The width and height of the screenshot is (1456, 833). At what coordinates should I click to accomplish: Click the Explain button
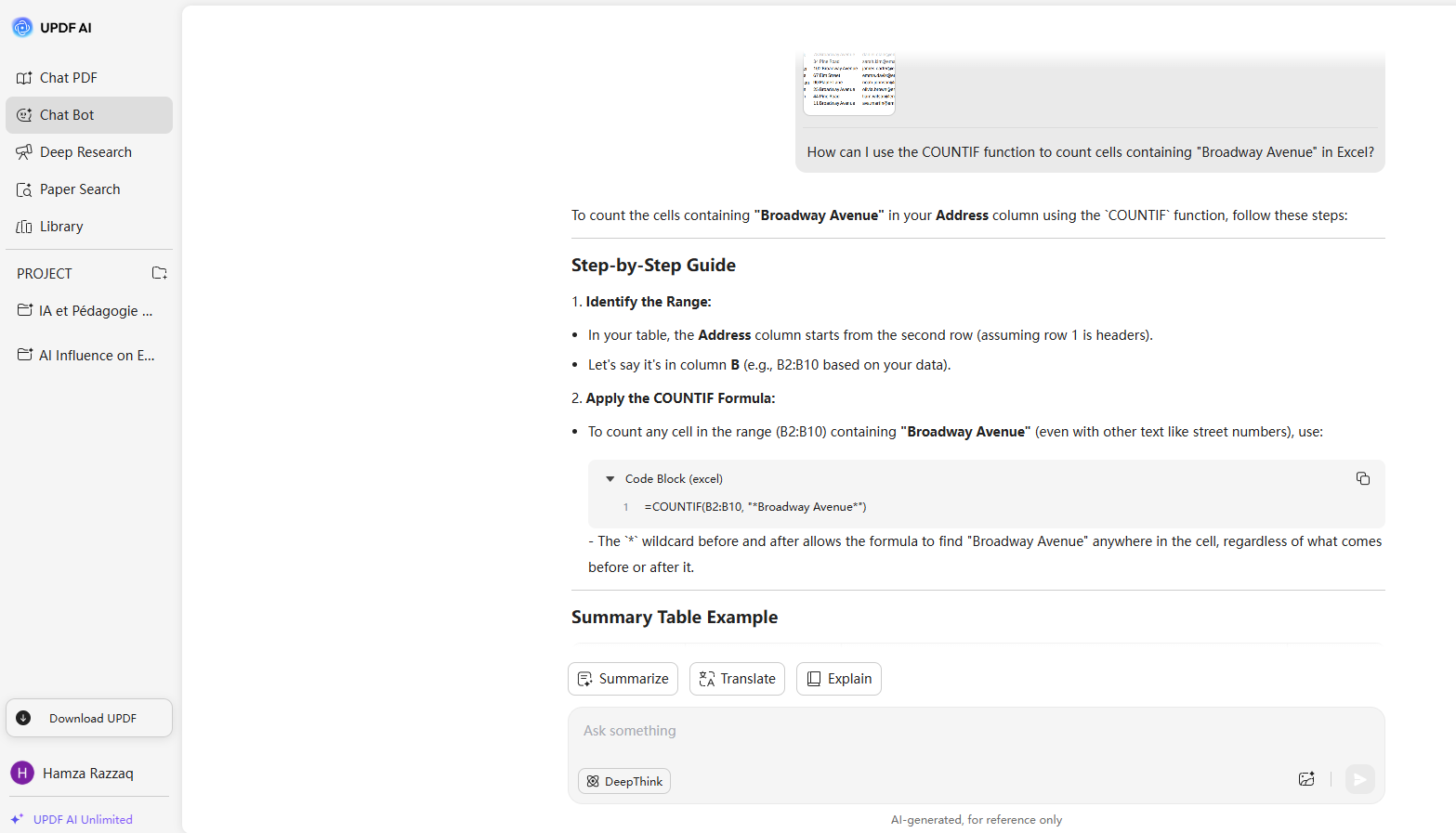[x=839, y=679]
